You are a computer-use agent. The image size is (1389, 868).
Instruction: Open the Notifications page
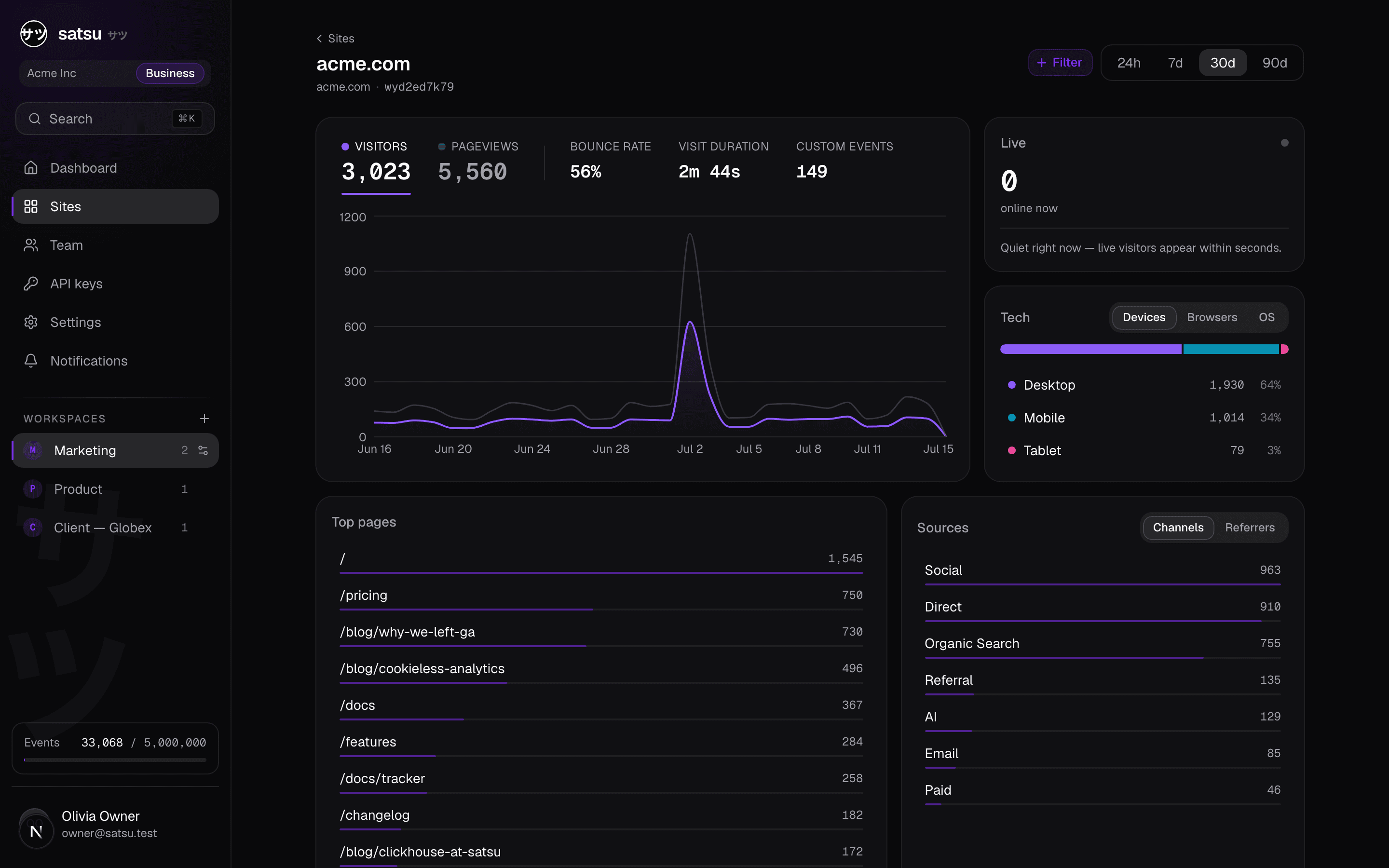coord(115,361)
